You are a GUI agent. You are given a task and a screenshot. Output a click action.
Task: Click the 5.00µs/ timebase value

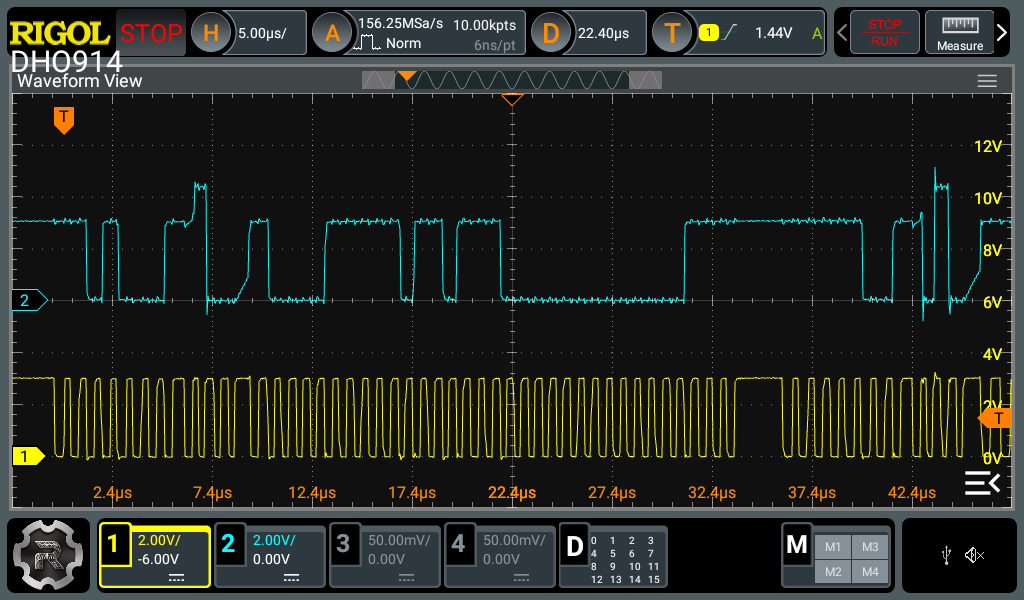coord(263,33)
